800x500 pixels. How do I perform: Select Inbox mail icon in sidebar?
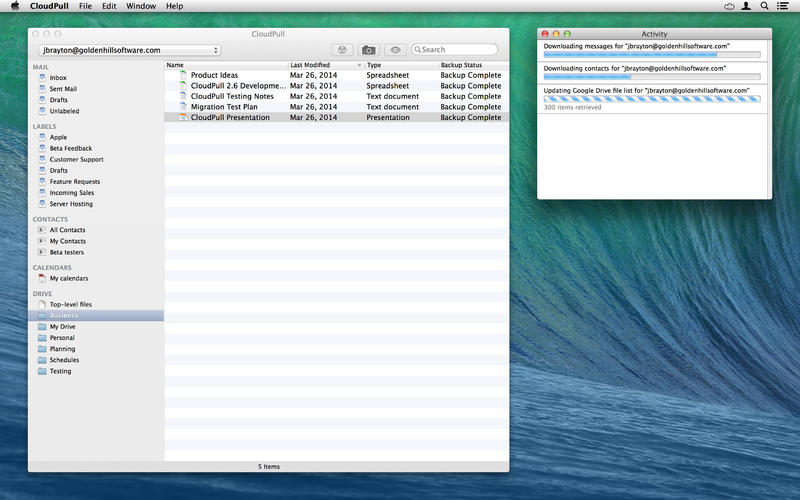pos(42,77)
